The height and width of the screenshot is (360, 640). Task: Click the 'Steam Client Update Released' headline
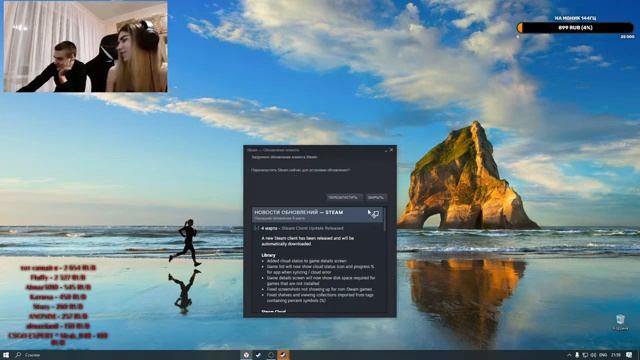[313, 229]
